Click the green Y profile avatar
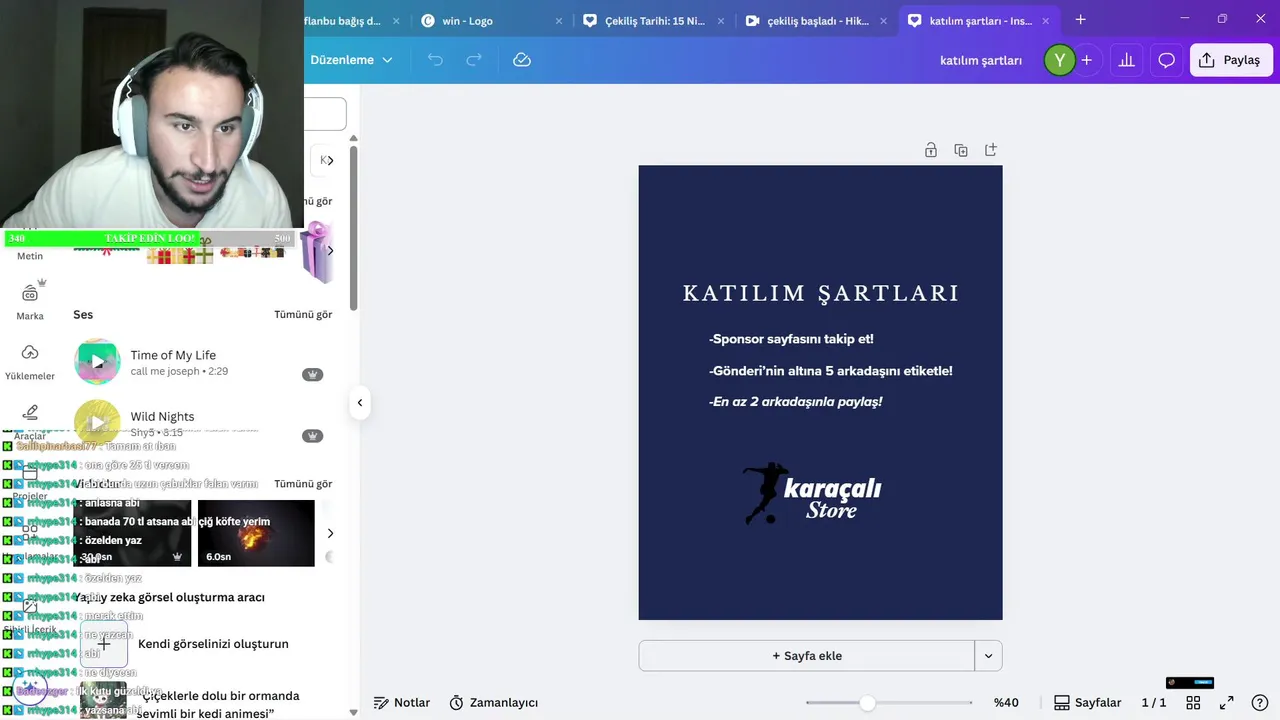This screenshot has height=720, width=1280. [1059, 60]
